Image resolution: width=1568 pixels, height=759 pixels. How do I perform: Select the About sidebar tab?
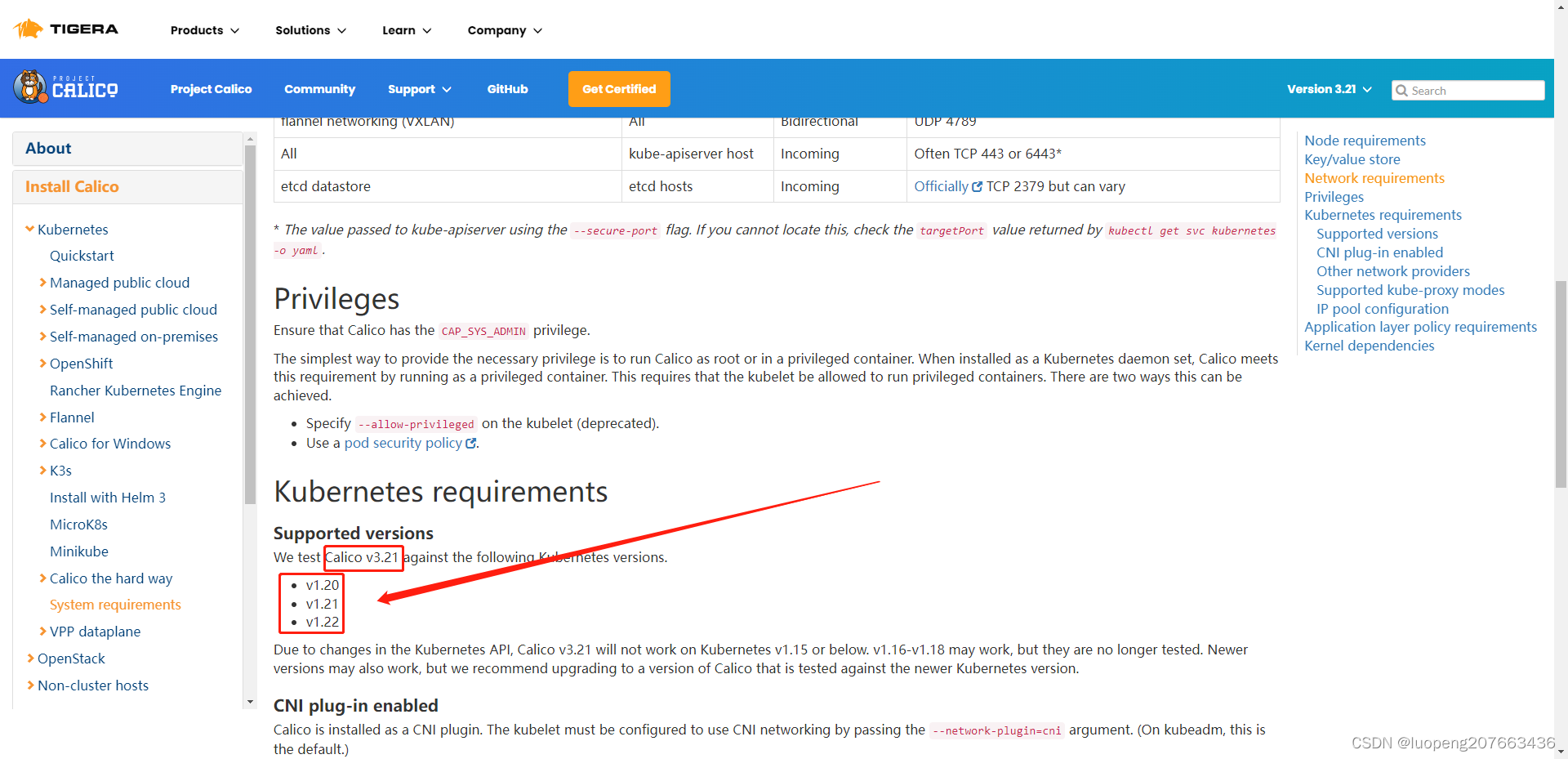(x=127, y=149)
